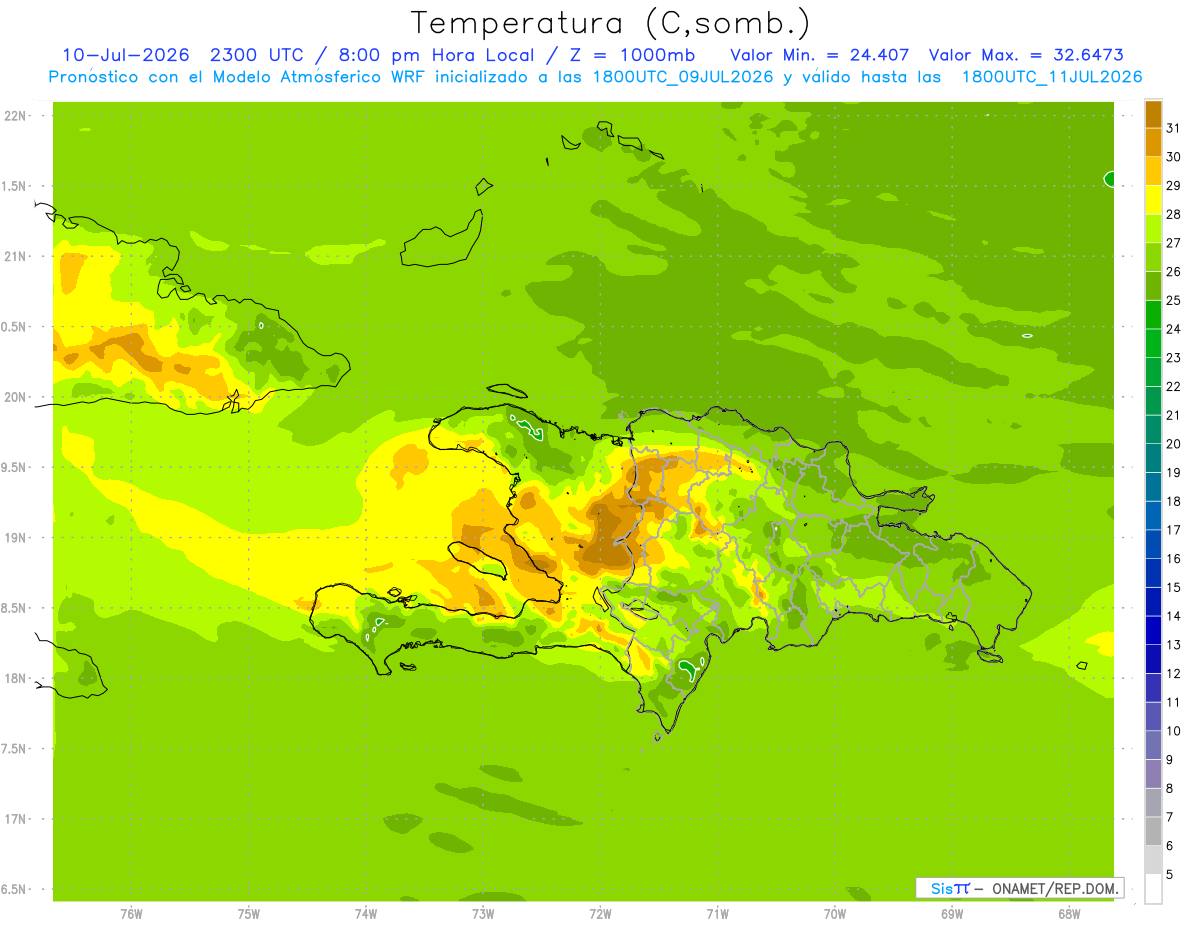This screenshot has height=927, width=1200.
Task: Pick the teal colorbar segment between 19 and 20
Action: click(x=1154, y=458)
